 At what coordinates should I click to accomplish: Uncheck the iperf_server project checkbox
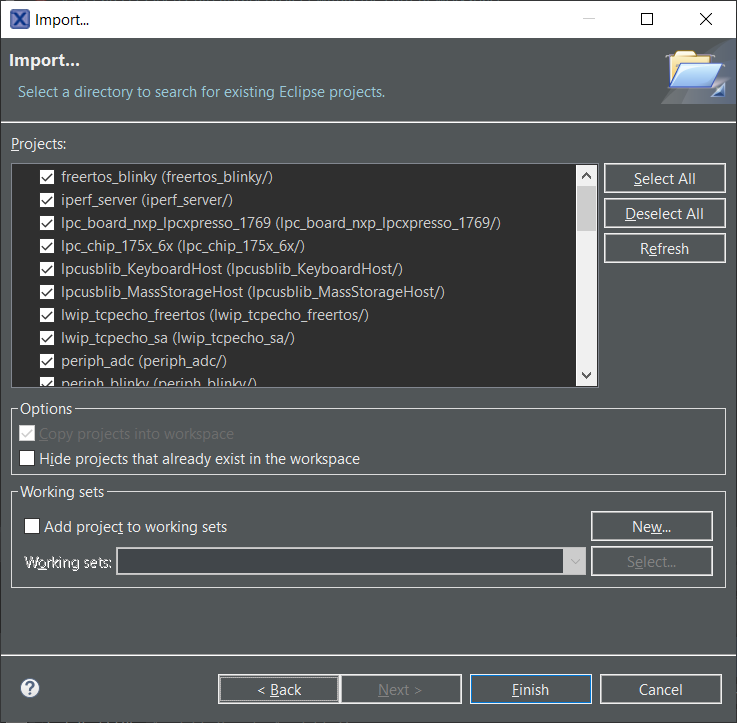pos(47,200)
